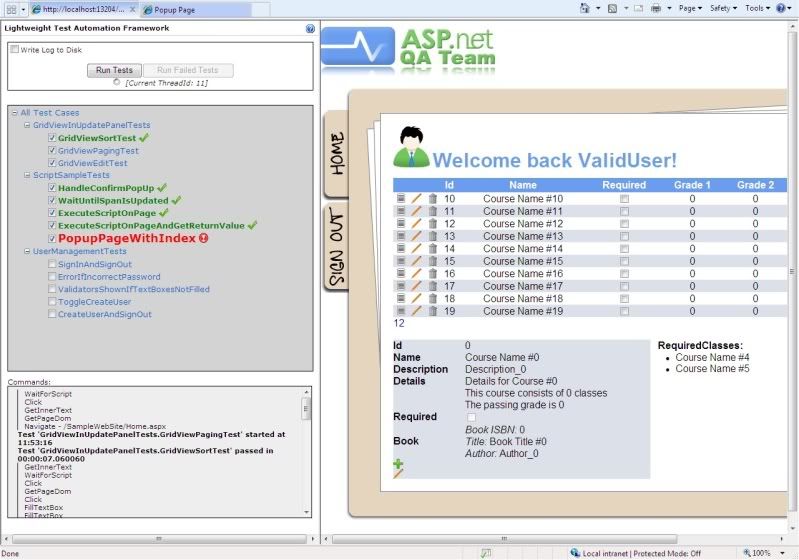The image size is (799, 560).
Task: Sort by Grade 1 column header
Action: click(x=692, y=185)
